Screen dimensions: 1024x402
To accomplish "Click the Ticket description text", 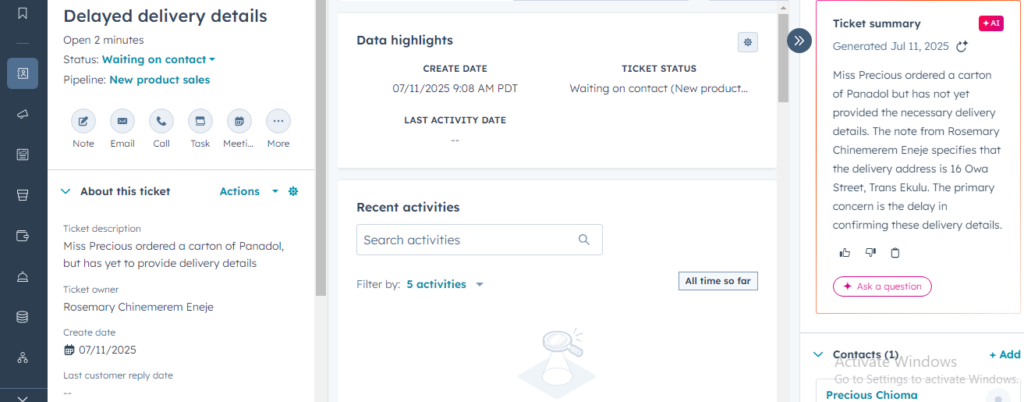I will click(x=174, y=255).
